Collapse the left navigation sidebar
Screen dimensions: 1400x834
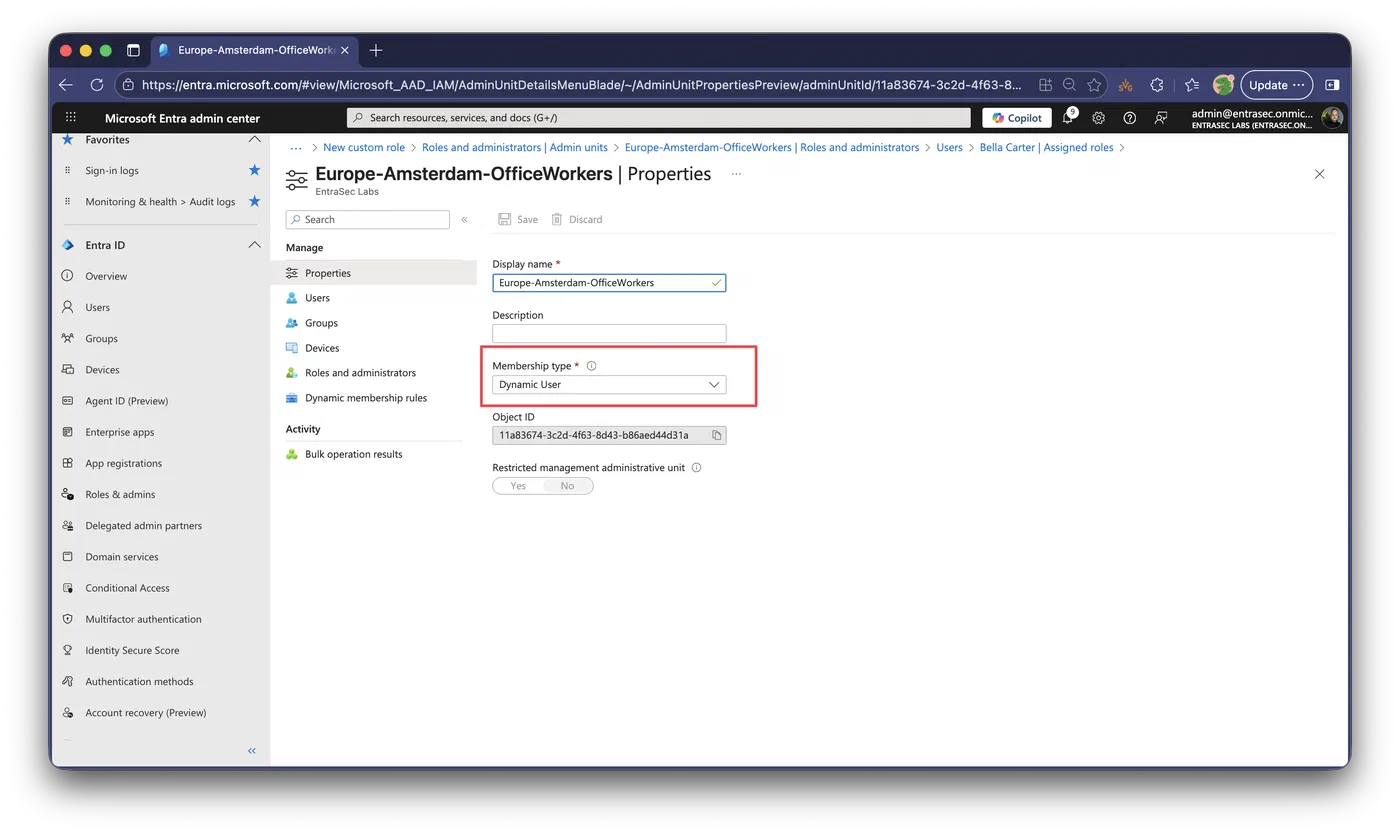pos(252,750)
